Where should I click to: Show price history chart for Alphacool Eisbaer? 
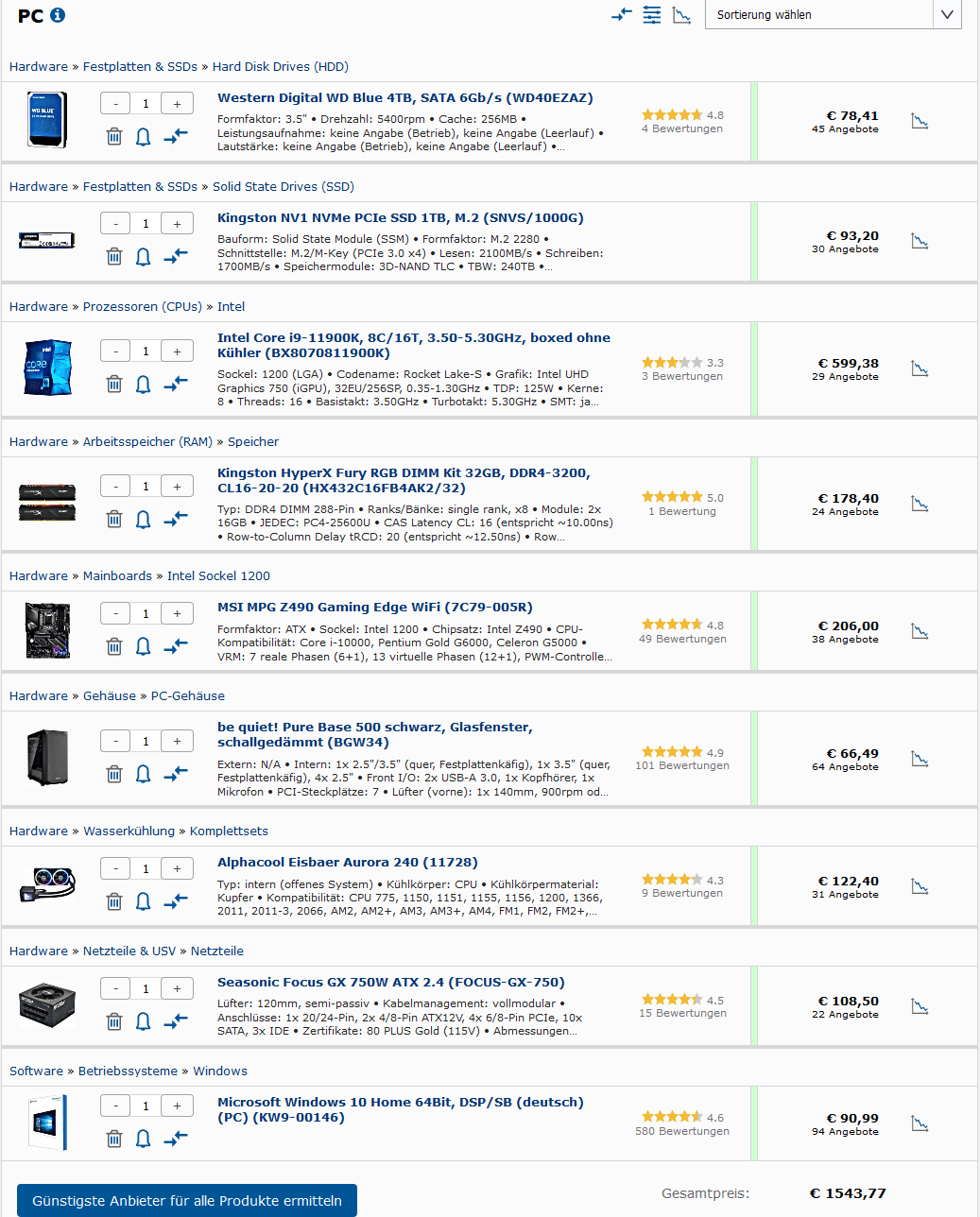click(920, 886)
